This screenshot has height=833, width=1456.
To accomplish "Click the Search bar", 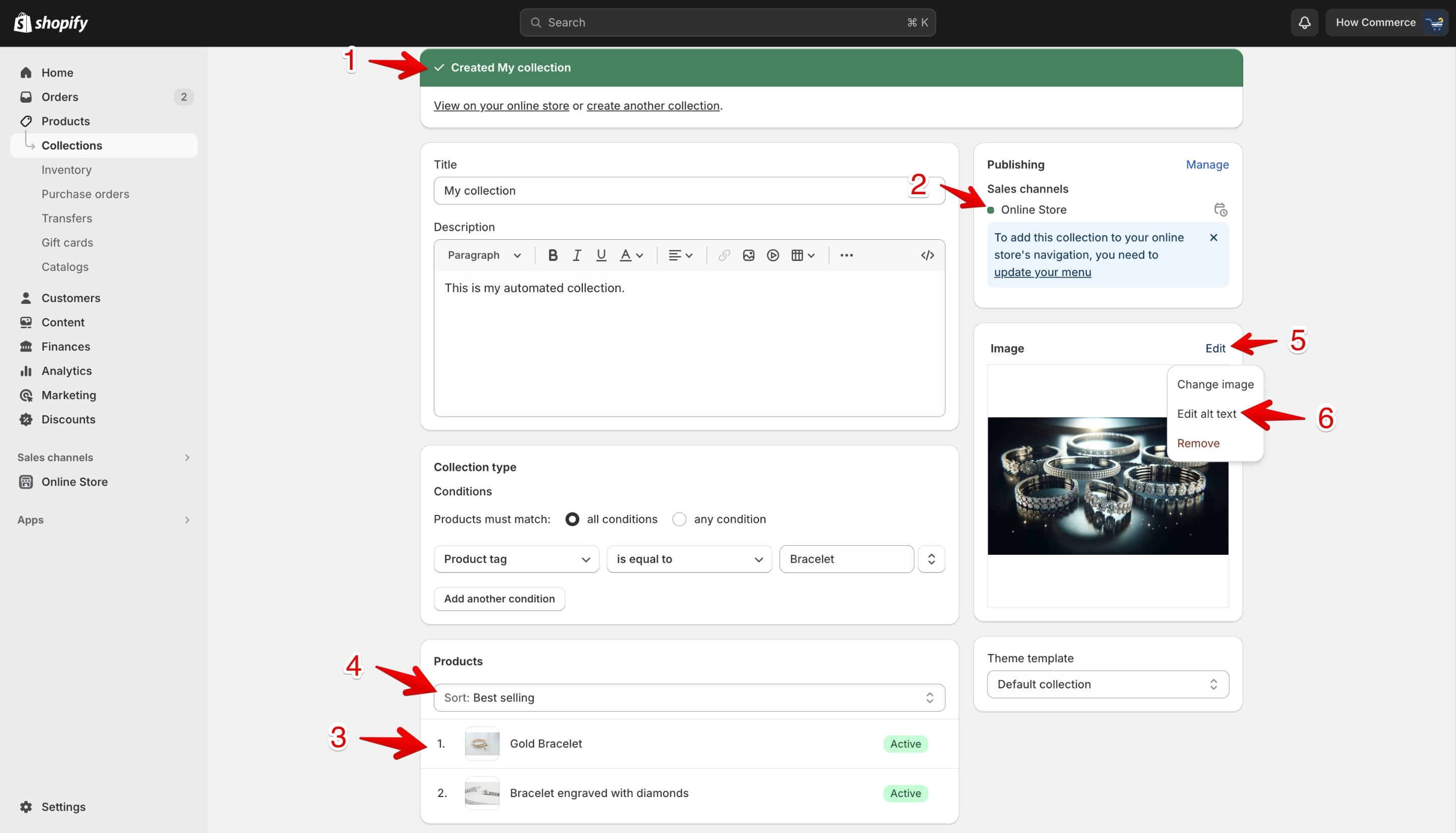I will click(727, 22).
